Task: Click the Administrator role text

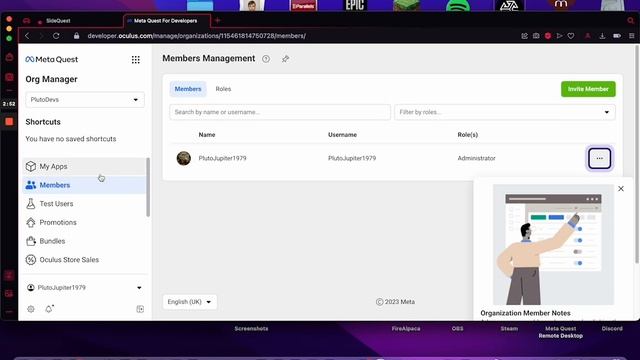Action: point(476,158)
